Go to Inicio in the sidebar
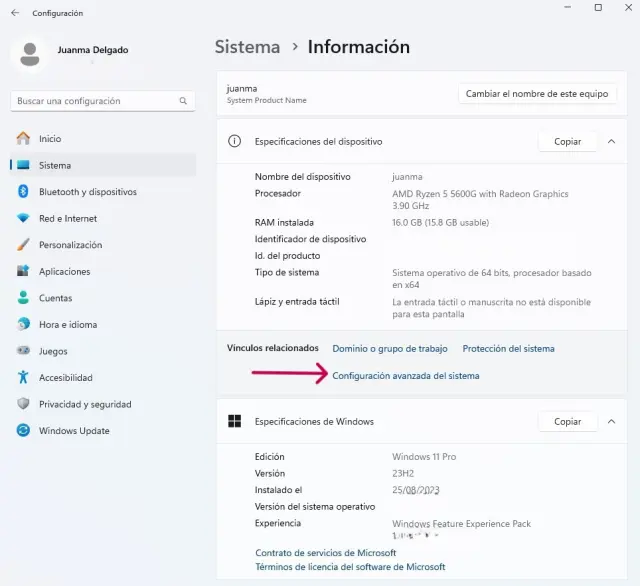 pyautogui.click(x=50, y=139)
